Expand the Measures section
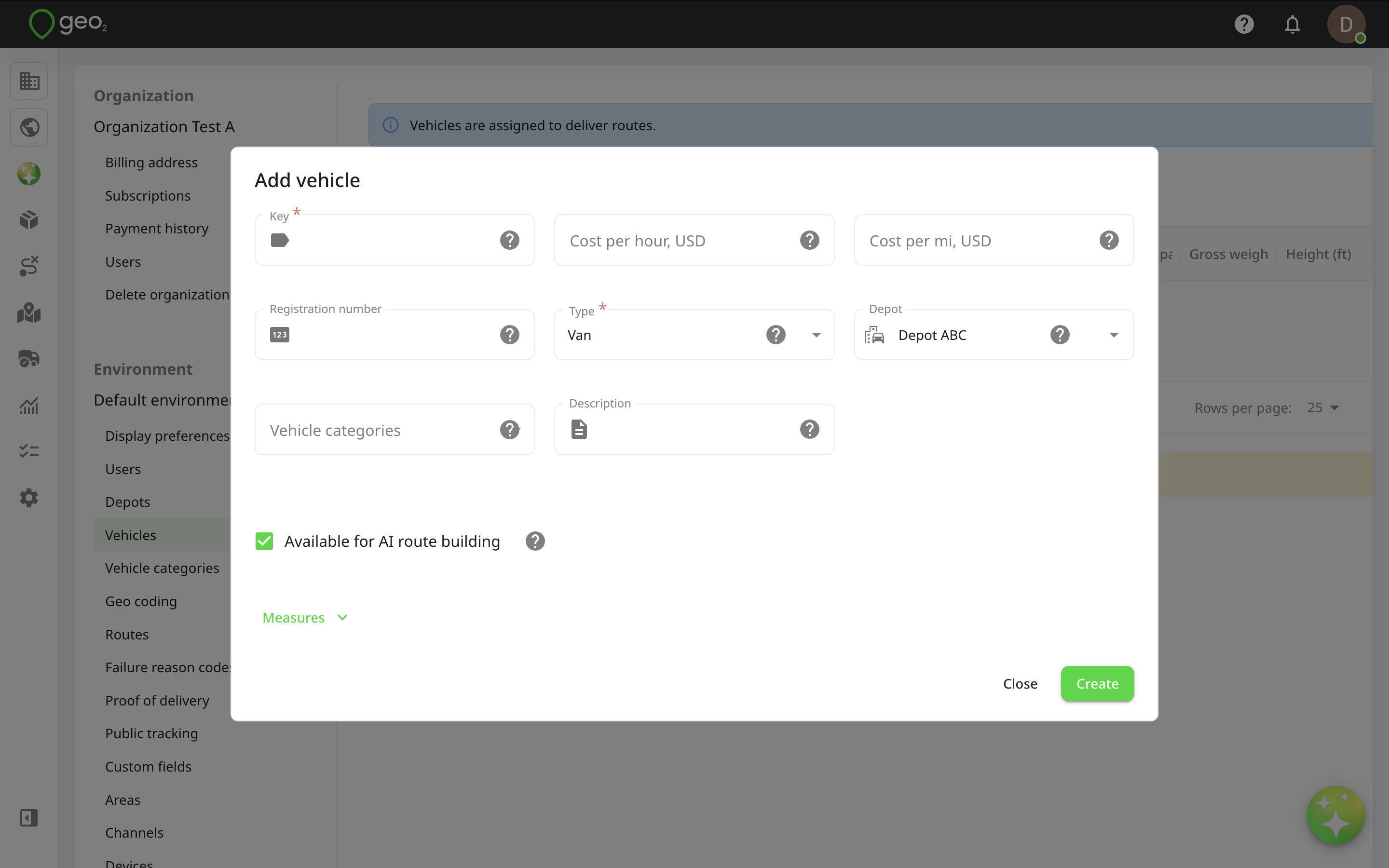1389x868 pixels. (x=305, y=618)
